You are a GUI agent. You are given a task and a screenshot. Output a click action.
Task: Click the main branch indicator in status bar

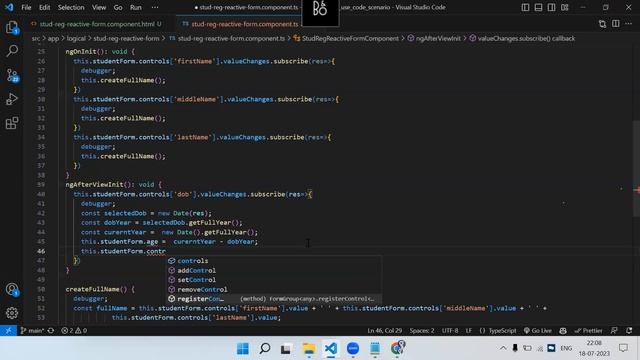pyautogui.click(x=32, y=331)
